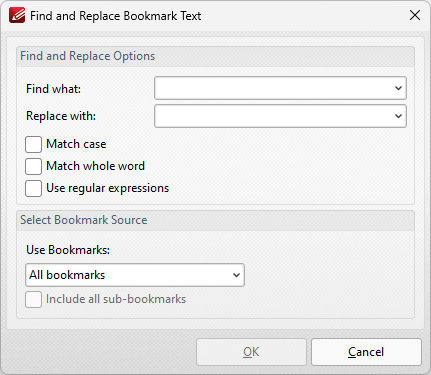Check Include all sub-bookmarks option
The image size is (431, 375).
click(x=33, y=299)
